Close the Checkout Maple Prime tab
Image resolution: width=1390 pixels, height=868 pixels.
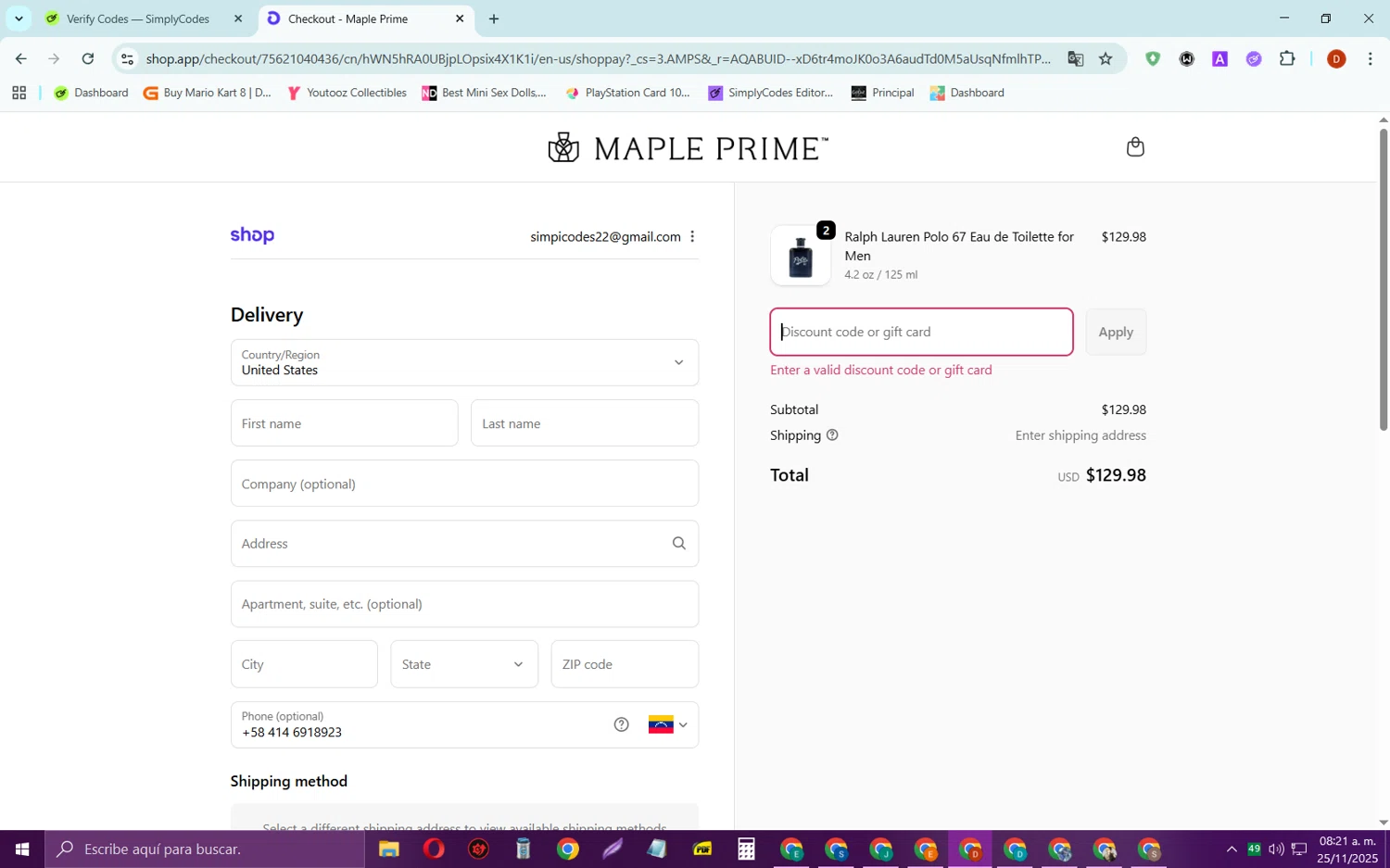pos(460,19)
